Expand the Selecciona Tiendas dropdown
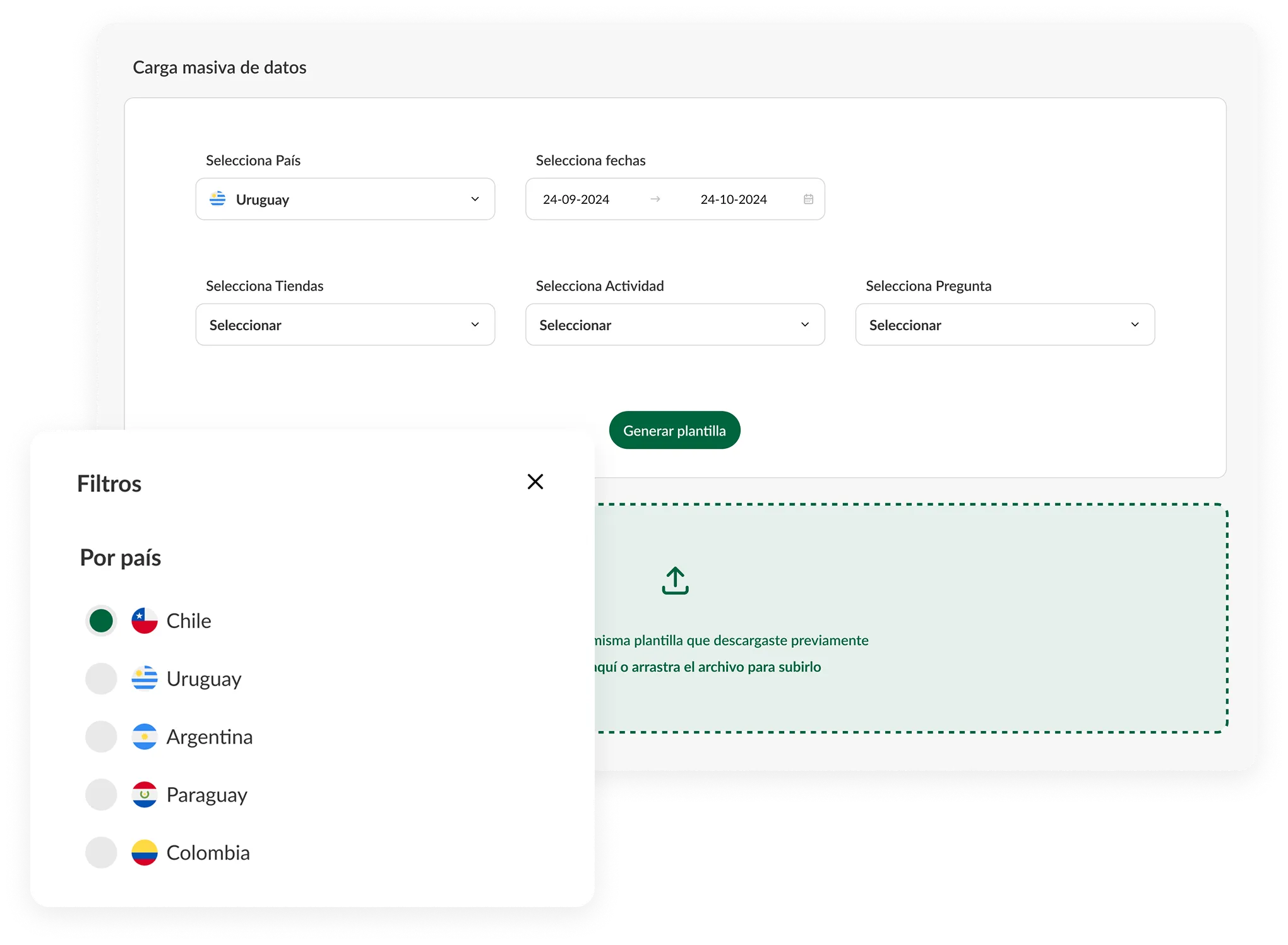This screenshot has height=945, width=1288. coord(345,324)
